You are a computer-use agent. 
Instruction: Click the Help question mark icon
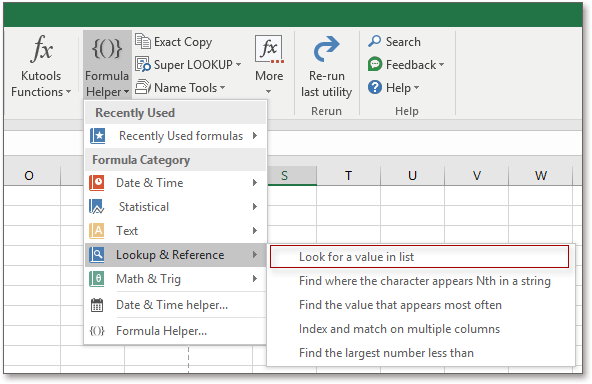coord(375,88)
